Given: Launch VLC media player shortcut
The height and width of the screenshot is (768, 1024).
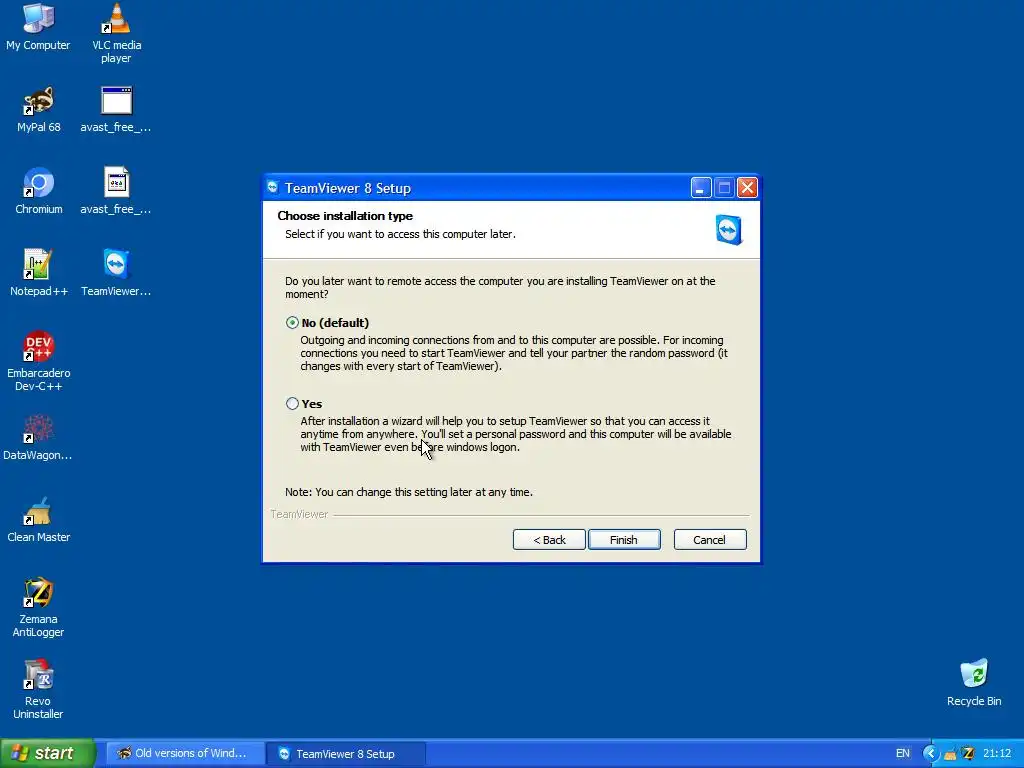Looking at the screenshot, I should point(116,33).
